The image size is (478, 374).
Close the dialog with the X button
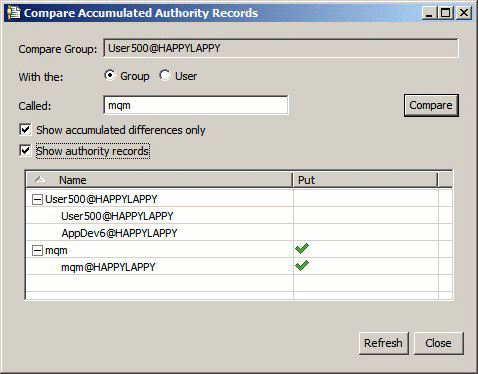click(x=464, y=13)
